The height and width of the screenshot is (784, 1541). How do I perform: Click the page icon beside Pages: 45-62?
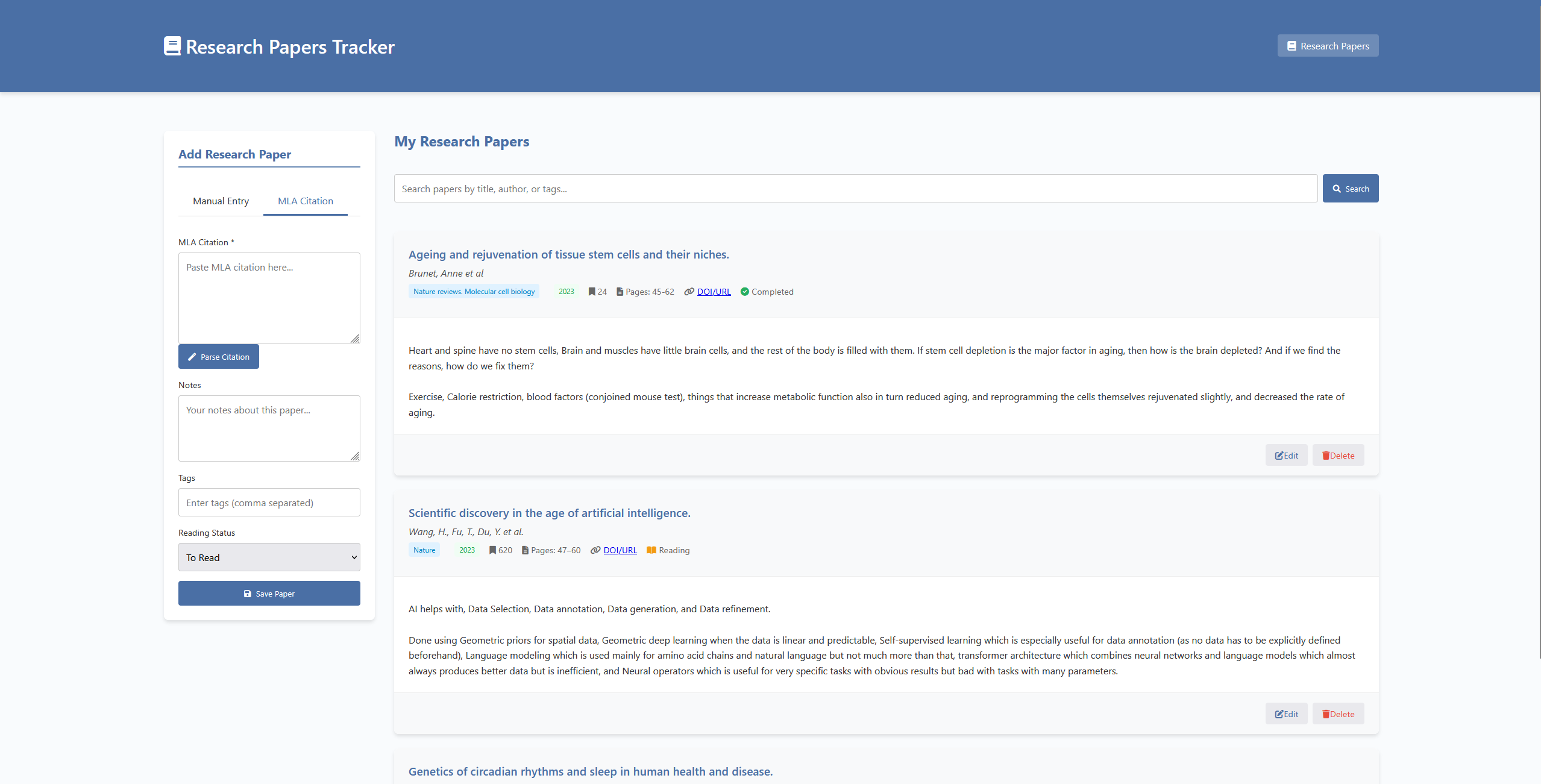(620, 292)
